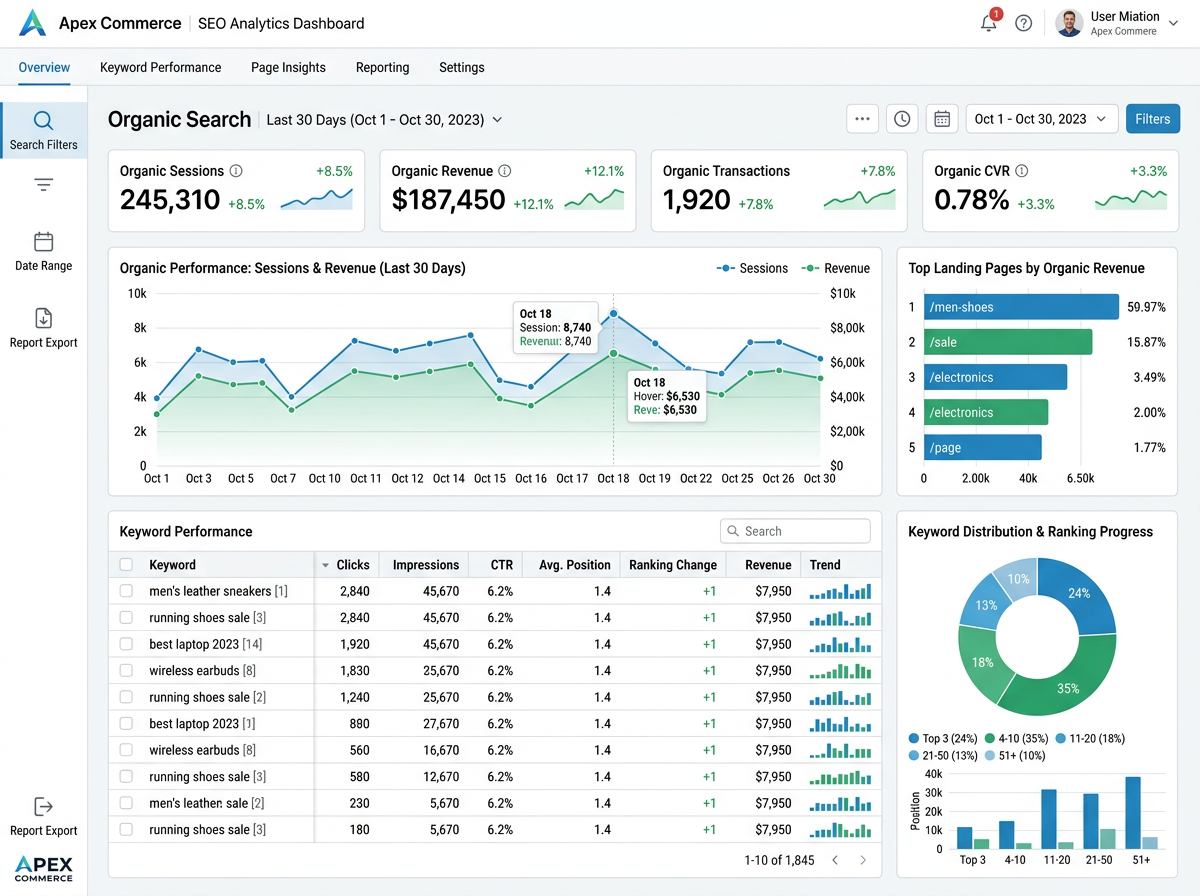Image resolution: width=1200 pixels, height=896 pixels.
Task: Click trend bars for men's leather sneakers
Action: pyautogui.click(x=840, y=591)
